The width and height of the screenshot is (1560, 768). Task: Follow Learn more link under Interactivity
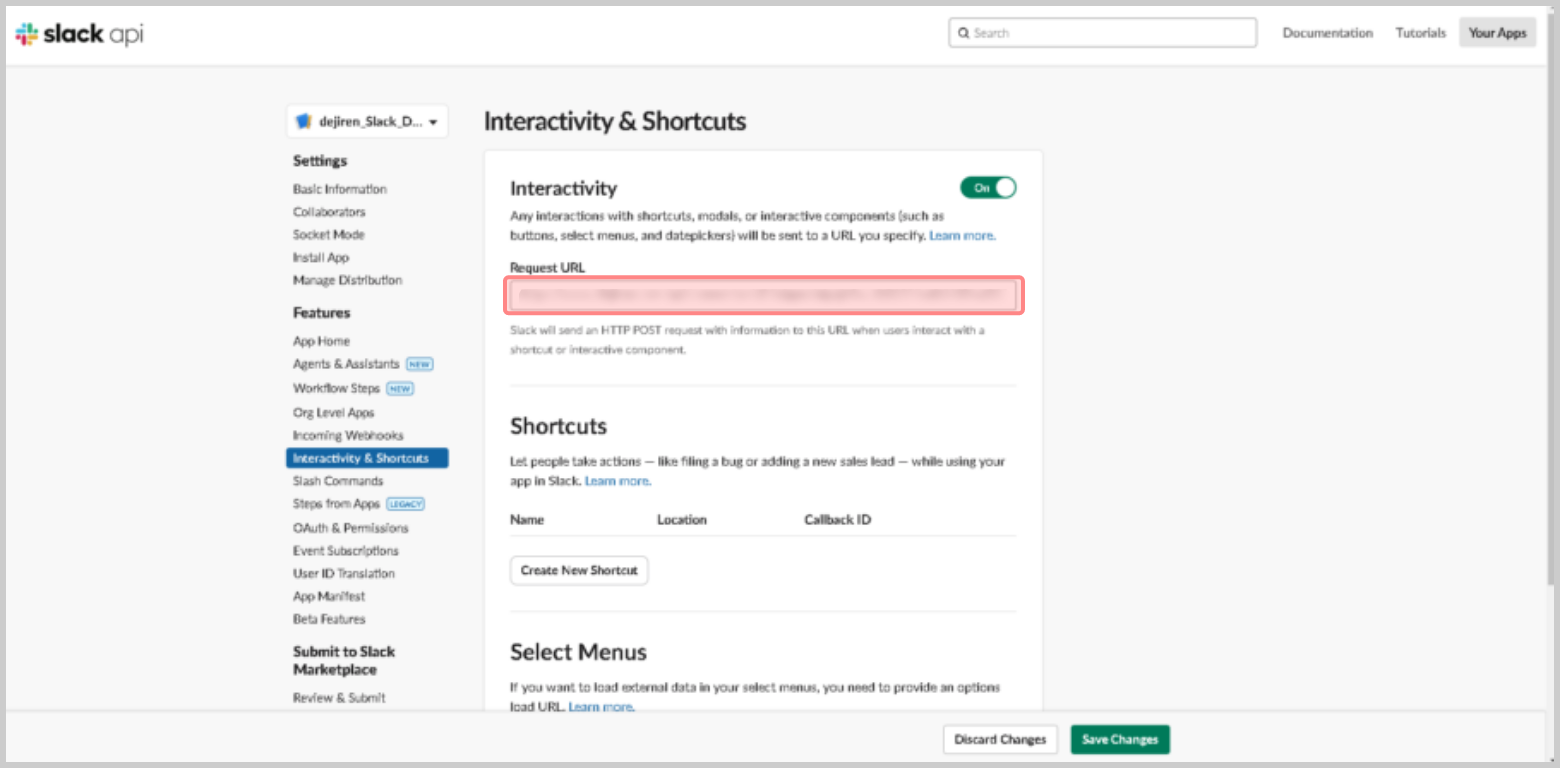point(962,236)
